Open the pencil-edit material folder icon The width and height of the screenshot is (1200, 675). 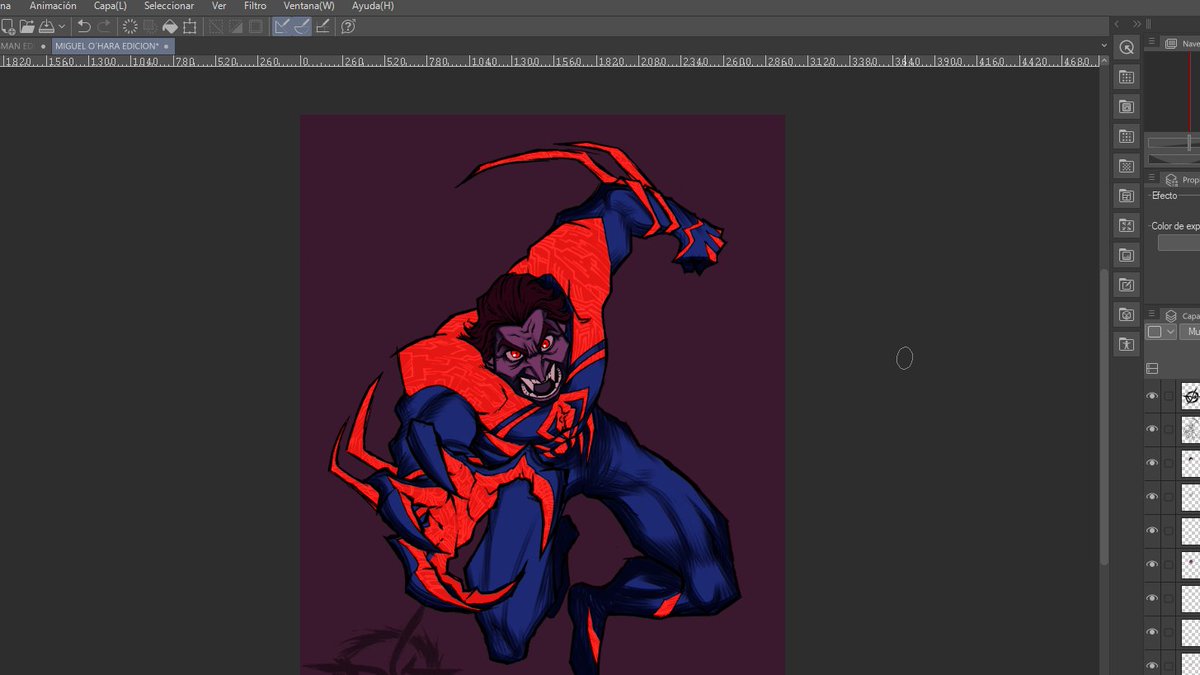(x=1127, y=285)
